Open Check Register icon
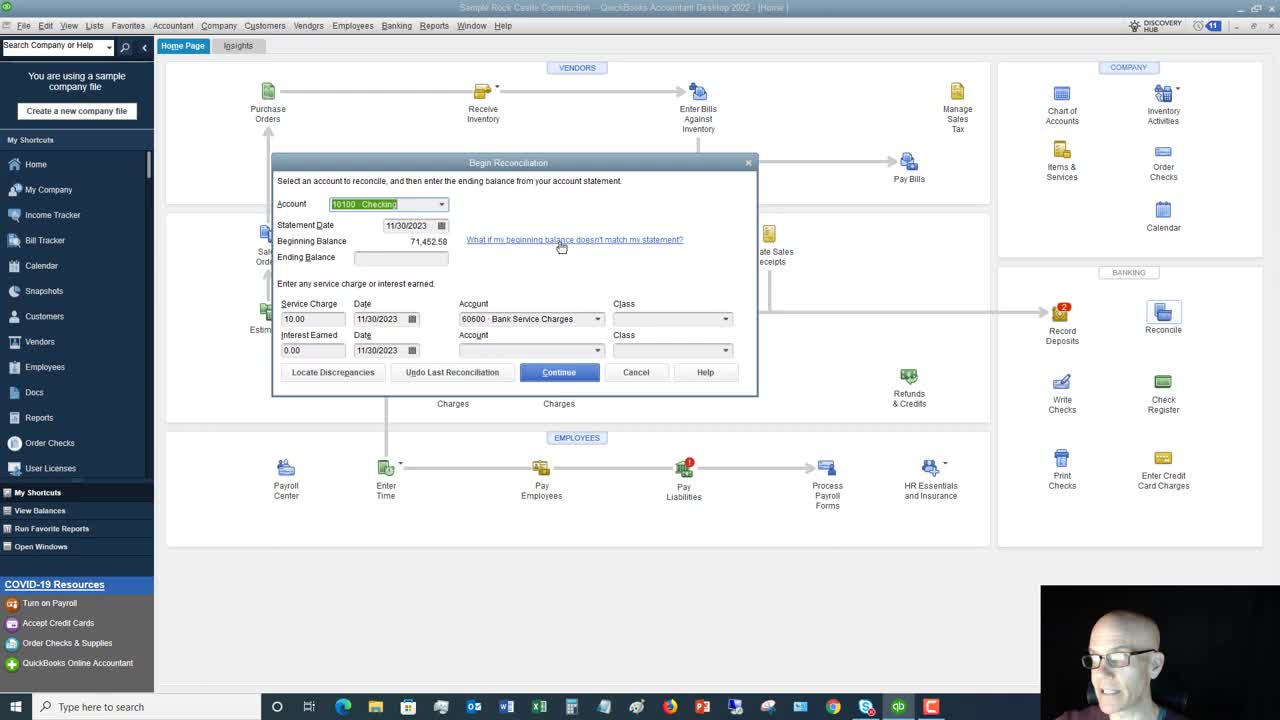 click(x=1163, y=382)
